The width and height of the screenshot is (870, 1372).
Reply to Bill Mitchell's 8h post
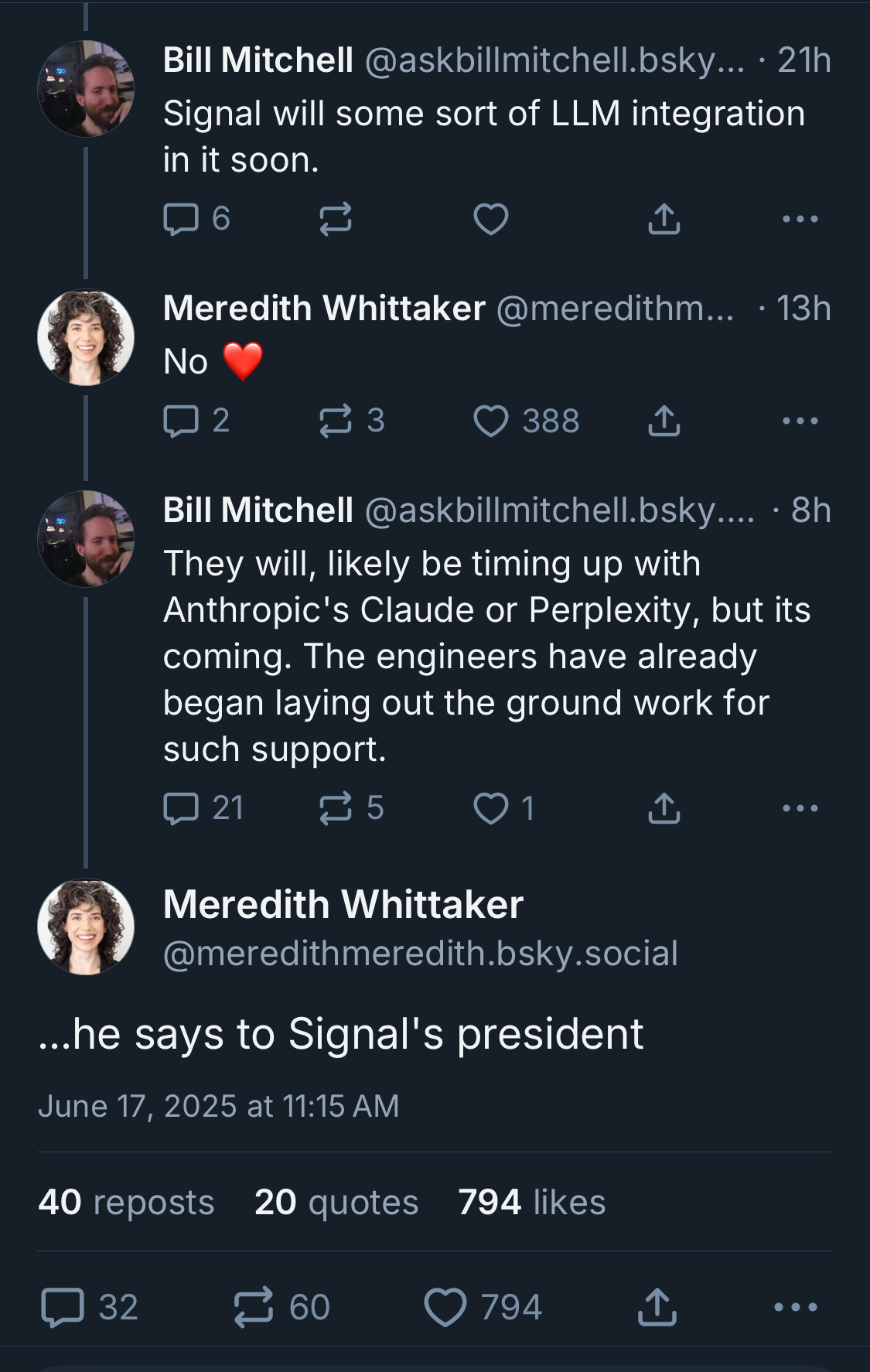[182, 809]
